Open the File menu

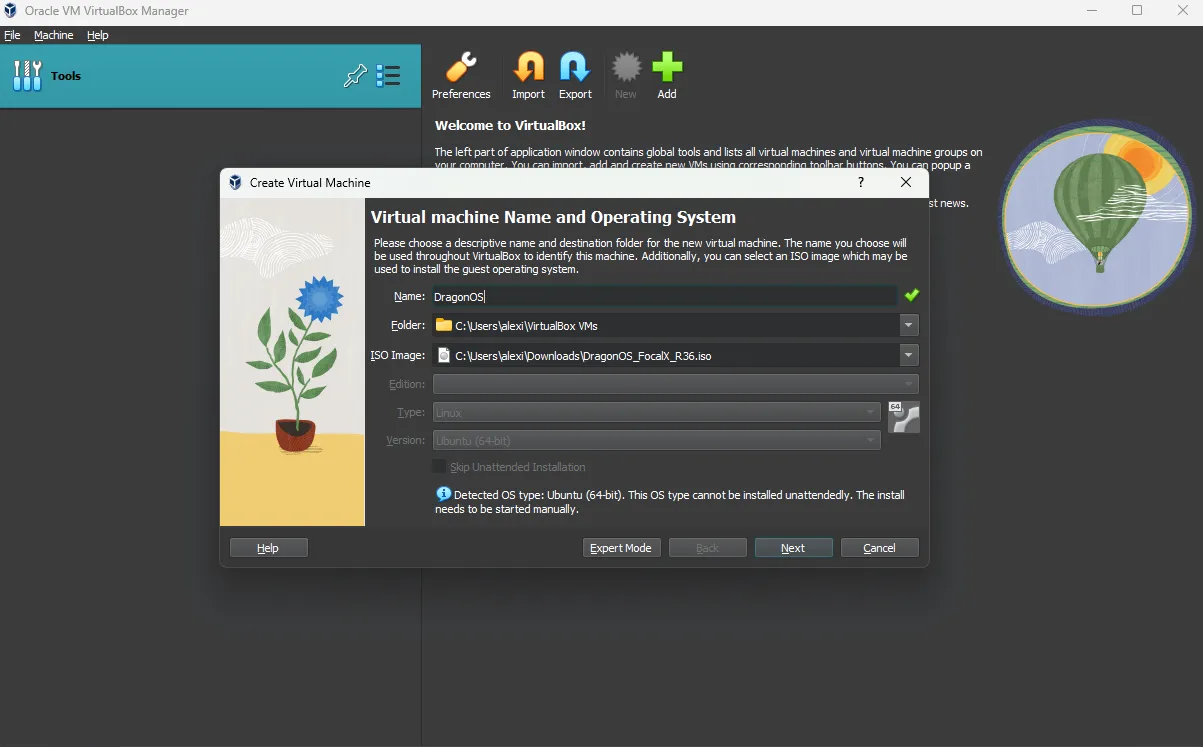[x=12, y=35]
